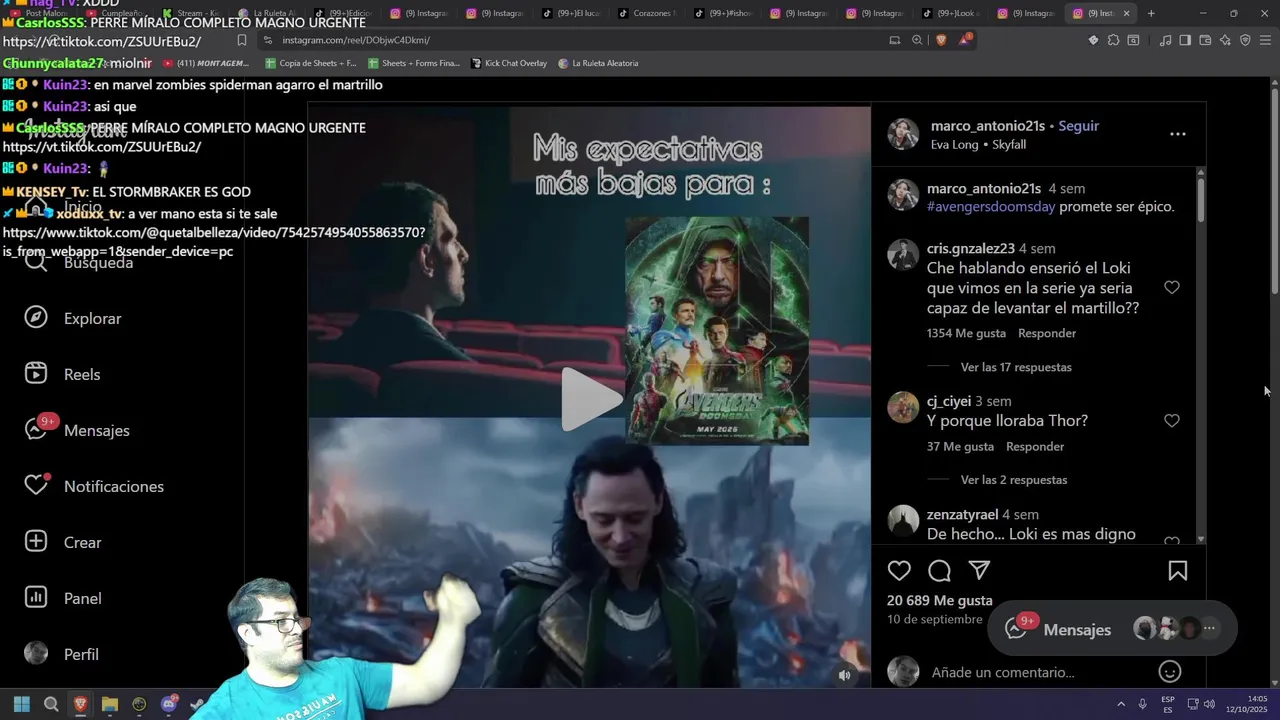The width and height of the screenshot is (1280, 720).
Task: Bookmark this page in the toolbar
Action: (x=242, y=40)
